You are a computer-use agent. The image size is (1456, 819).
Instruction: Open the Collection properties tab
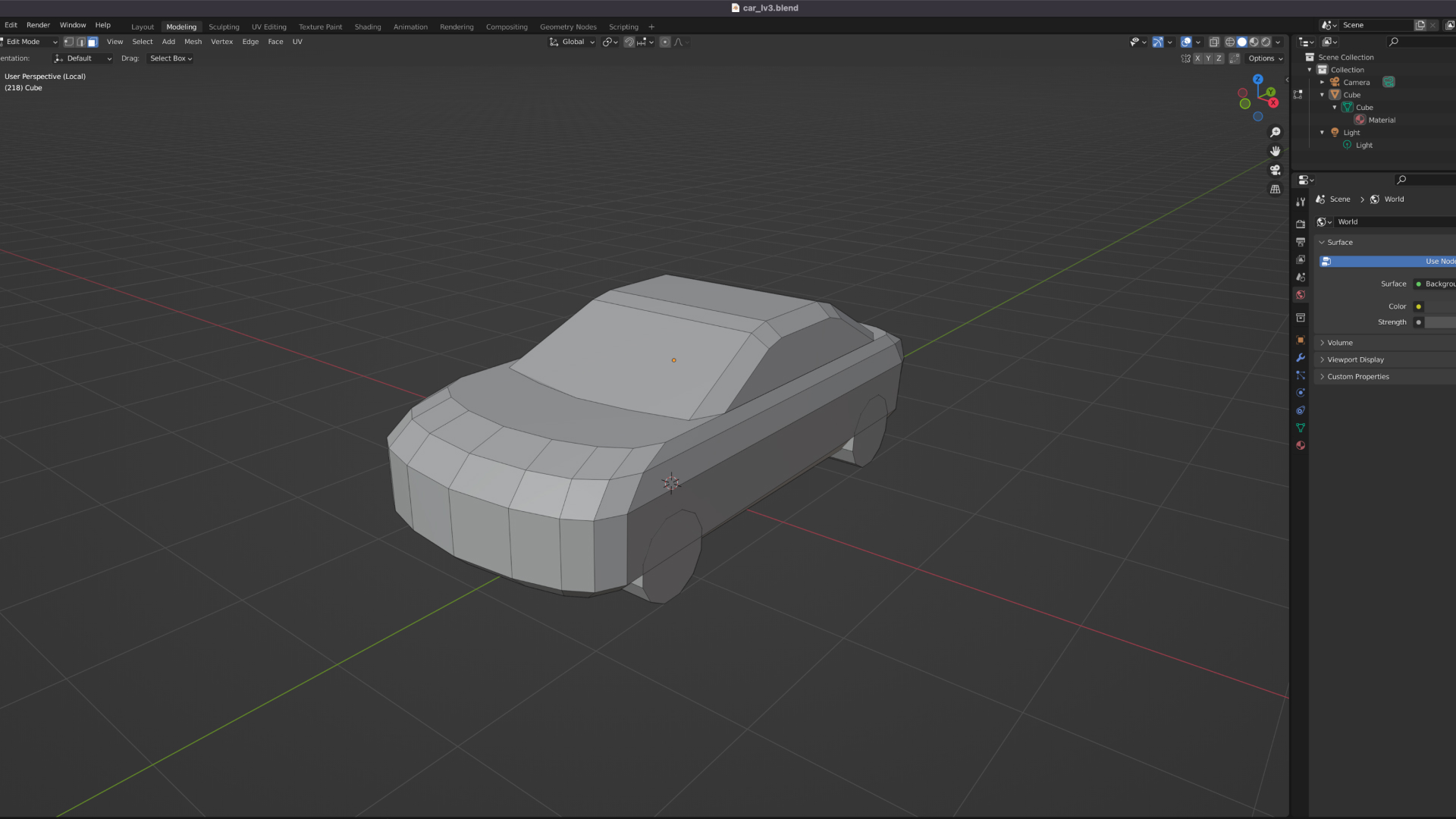(1301, 317)
